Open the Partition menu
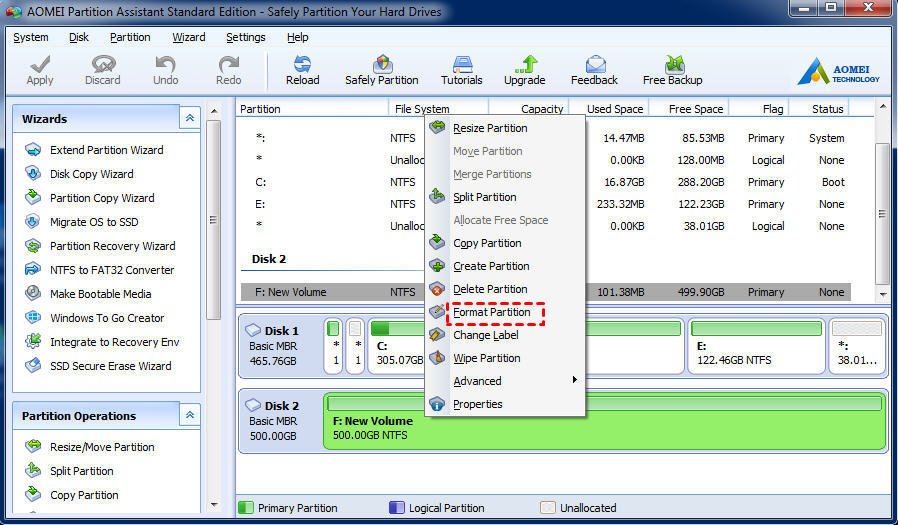The height and width of the screenshot is (525, 898). coord(130,37)
